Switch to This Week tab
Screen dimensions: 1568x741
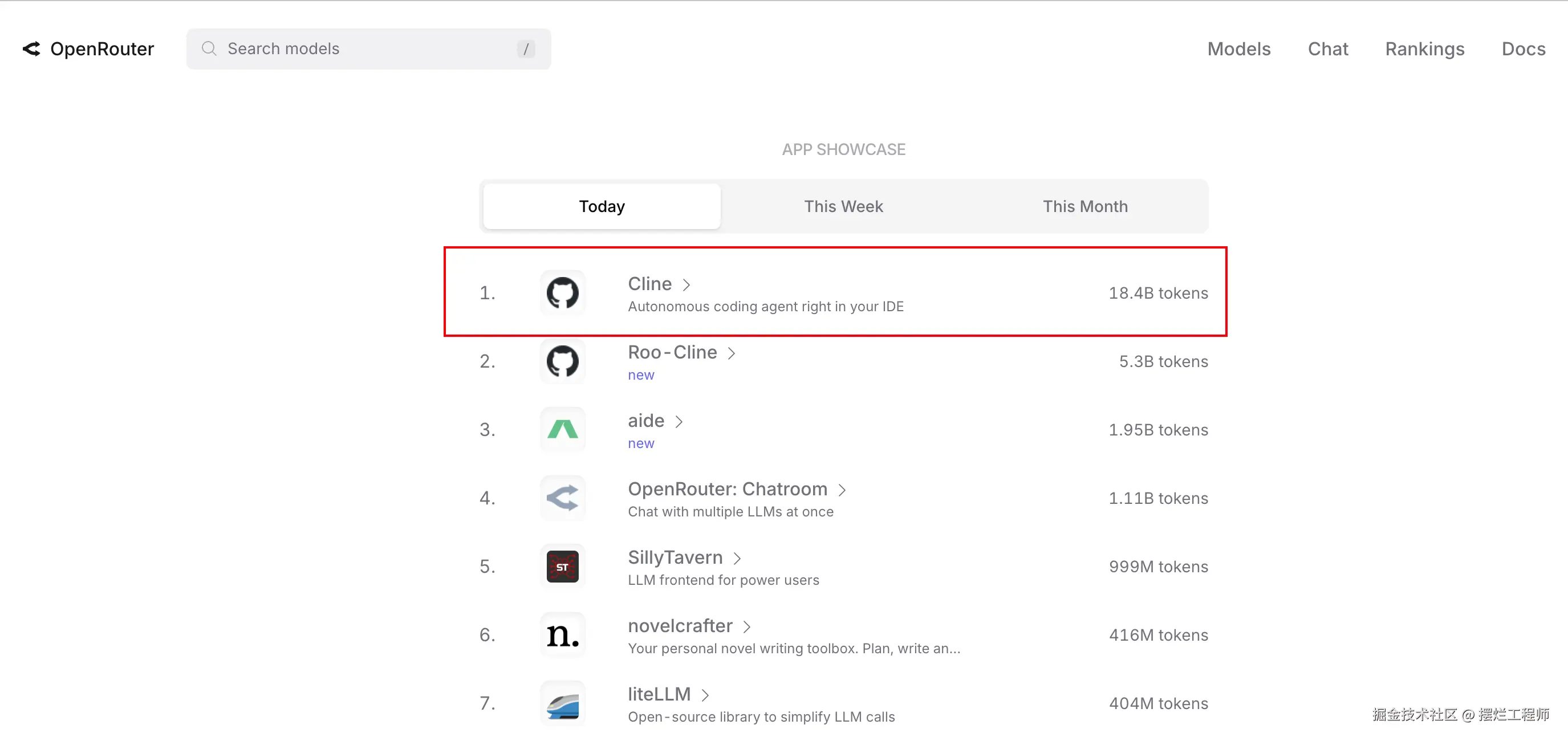pos(843,206)
